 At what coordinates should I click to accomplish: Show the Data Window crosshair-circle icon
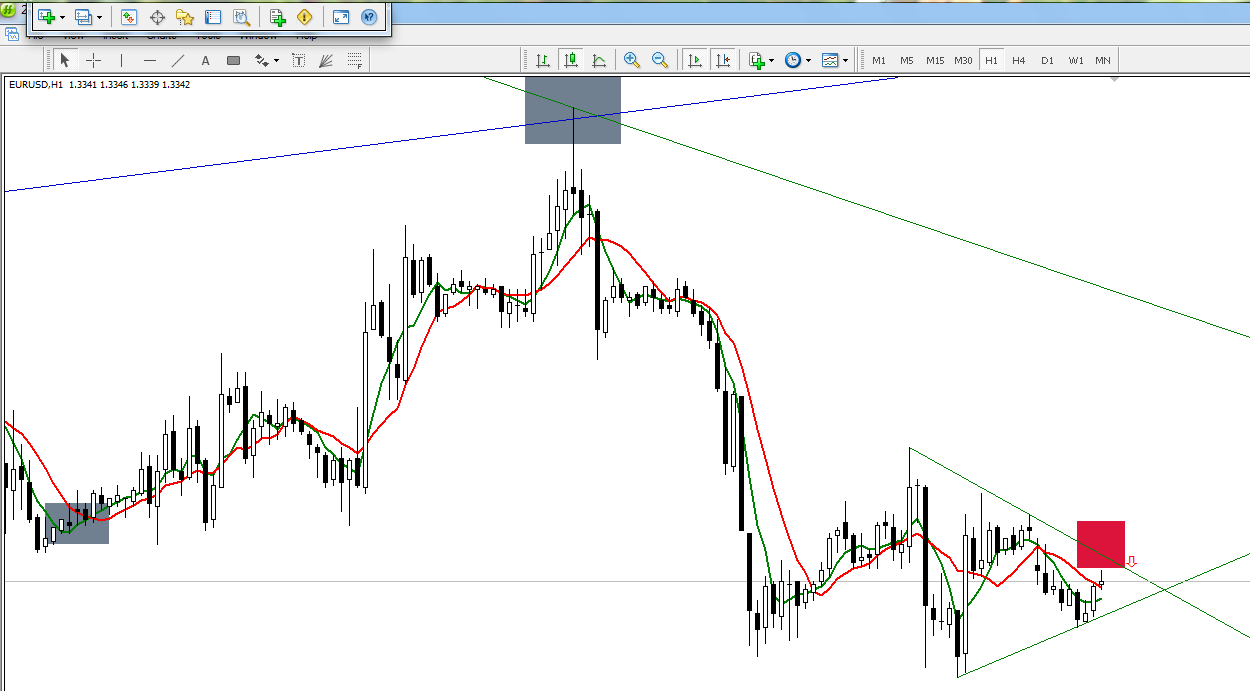click(157, 17)
